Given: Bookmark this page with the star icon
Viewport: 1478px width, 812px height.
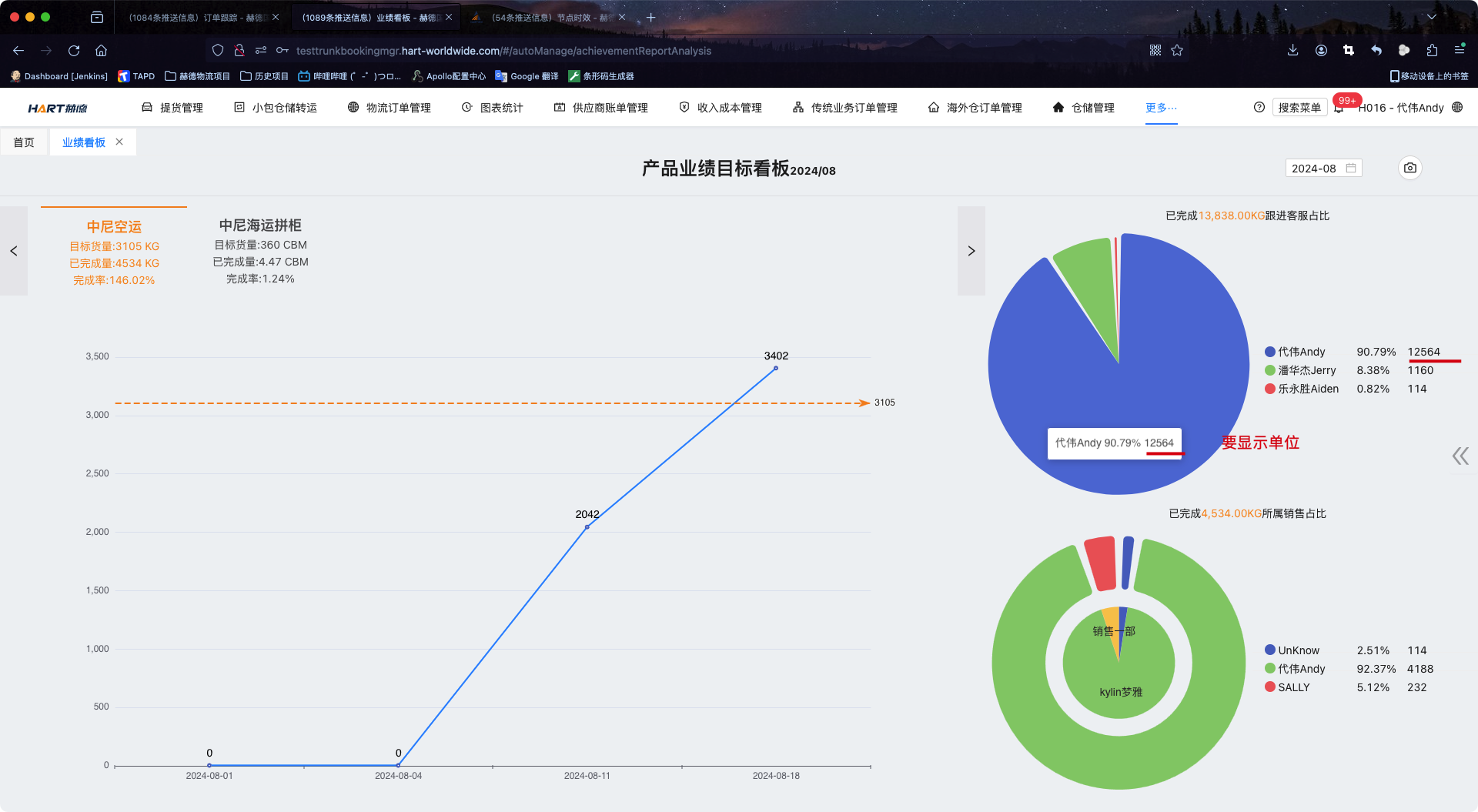Looking at the screenshot, I should pos(1177,51).
